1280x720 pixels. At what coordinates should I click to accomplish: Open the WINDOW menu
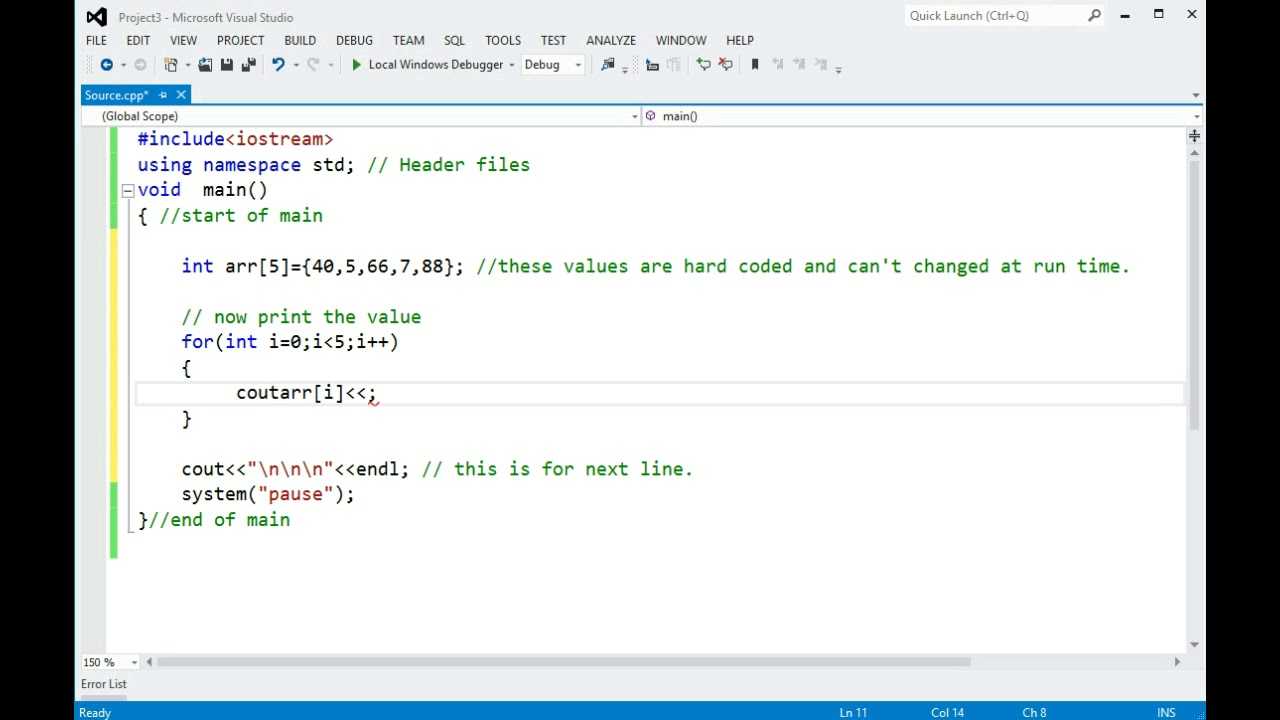(681, 40)
